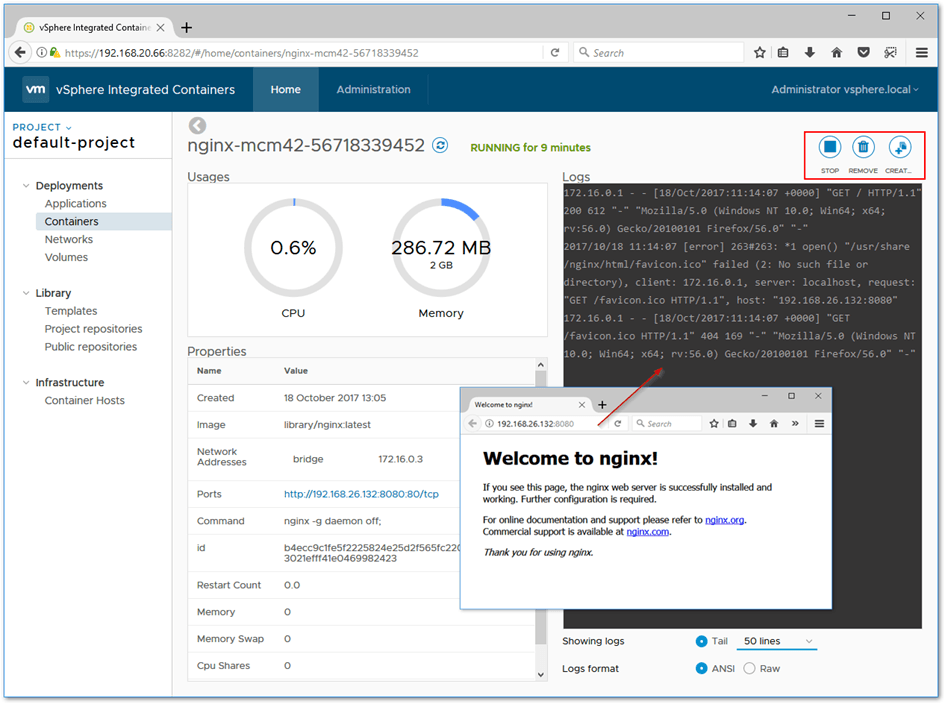Click the screenshot icon in main browser toolbar

890,52
